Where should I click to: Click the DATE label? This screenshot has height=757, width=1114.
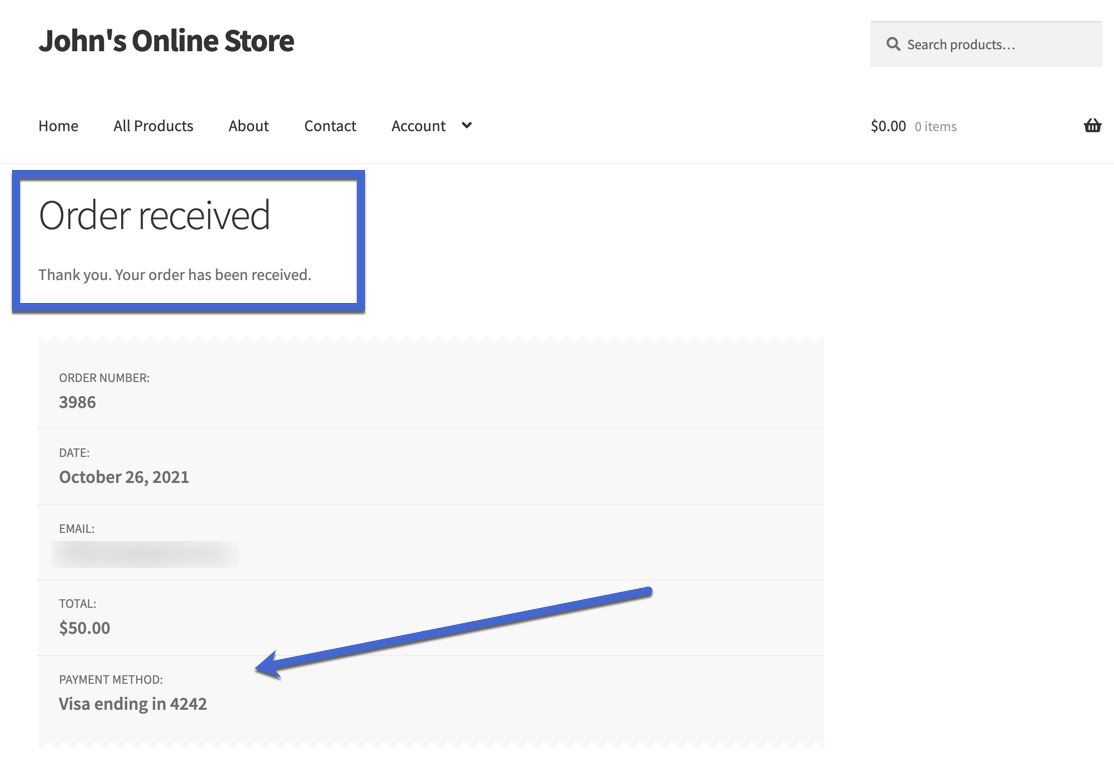74,452
